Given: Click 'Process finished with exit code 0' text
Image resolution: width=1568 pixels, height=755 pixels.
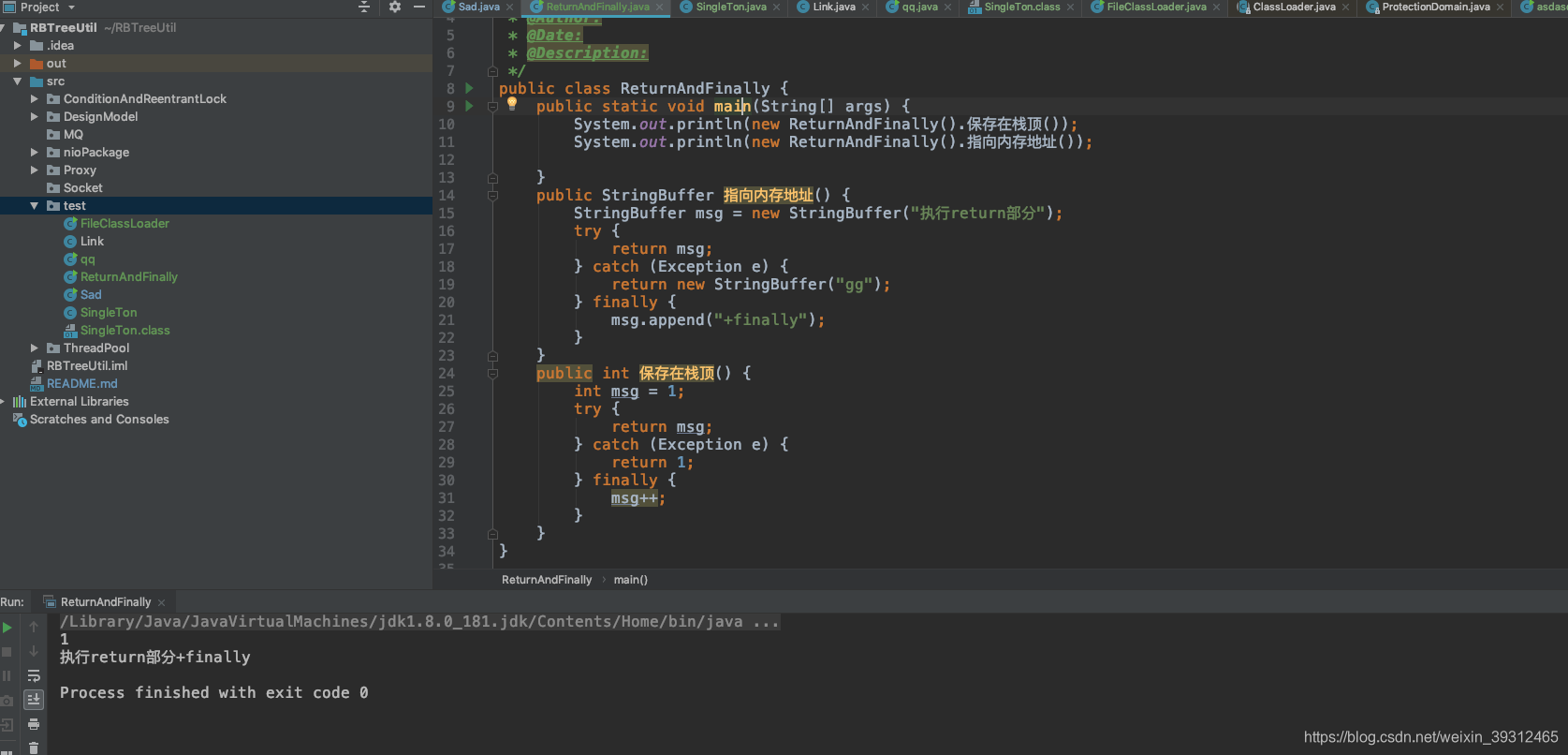Looking at the screenshot, I should click(x=214, y=693).
